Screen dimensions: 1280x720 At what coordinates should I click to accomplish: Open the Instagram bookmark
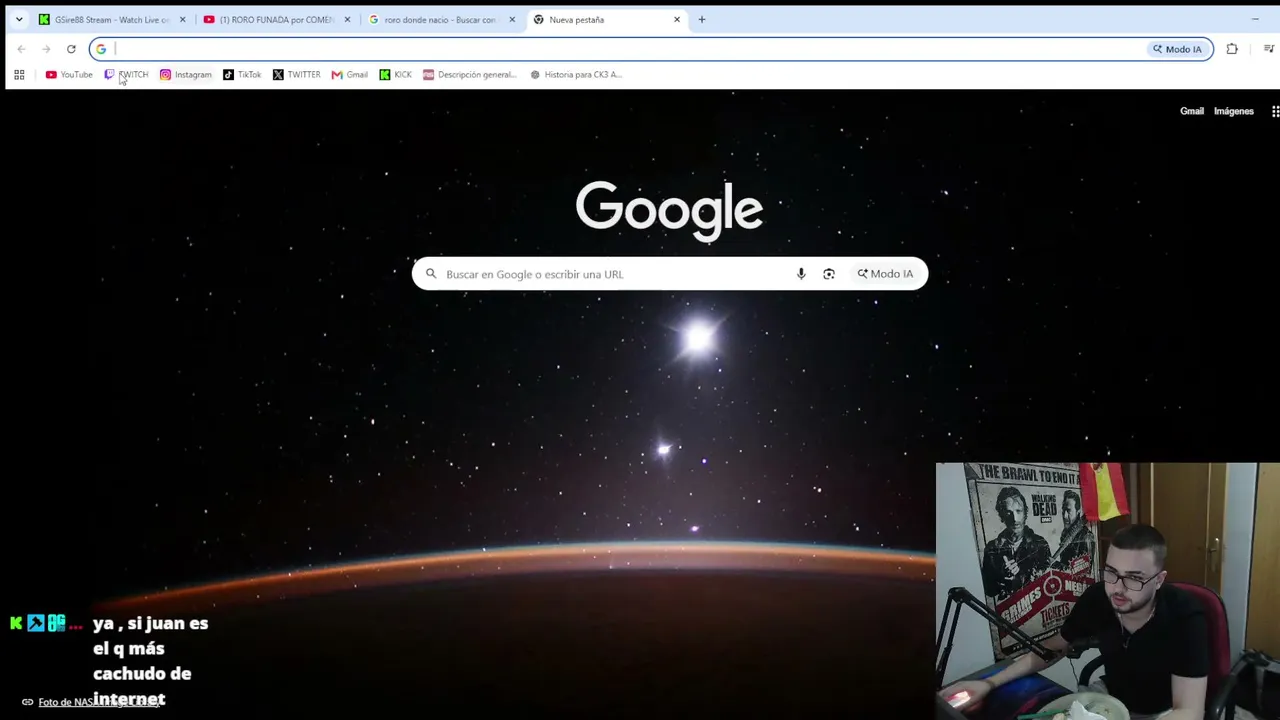click(x=186, y=75)
